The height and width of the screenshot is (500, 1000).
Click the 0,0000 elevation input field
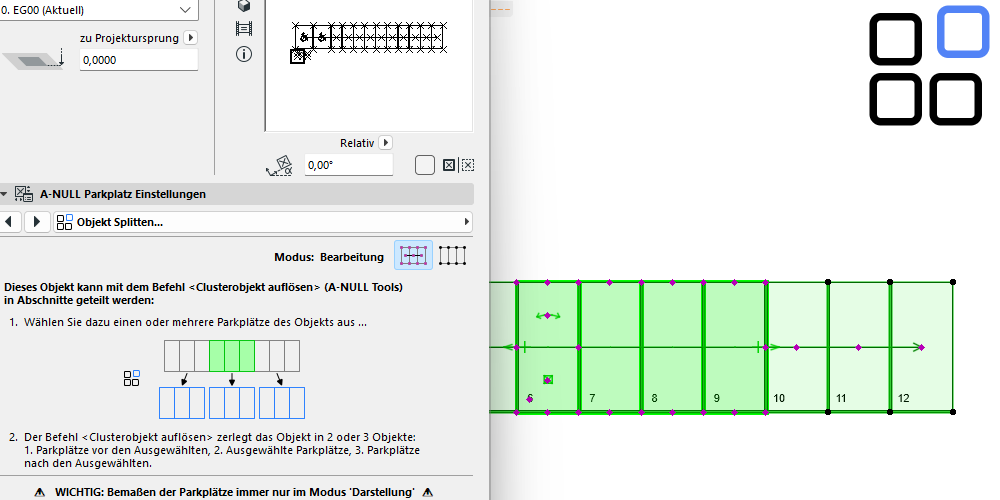138,60
